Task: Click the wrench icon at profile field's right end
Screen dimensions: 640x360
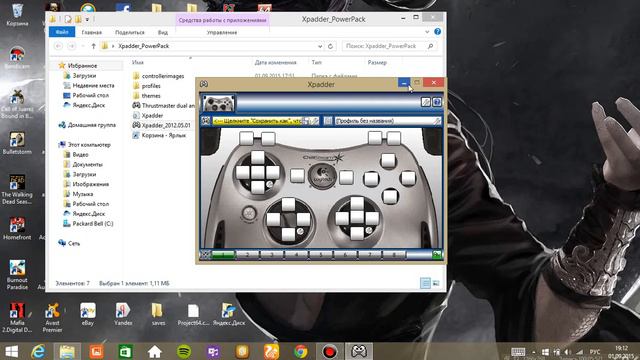Action: coord(437,121)
